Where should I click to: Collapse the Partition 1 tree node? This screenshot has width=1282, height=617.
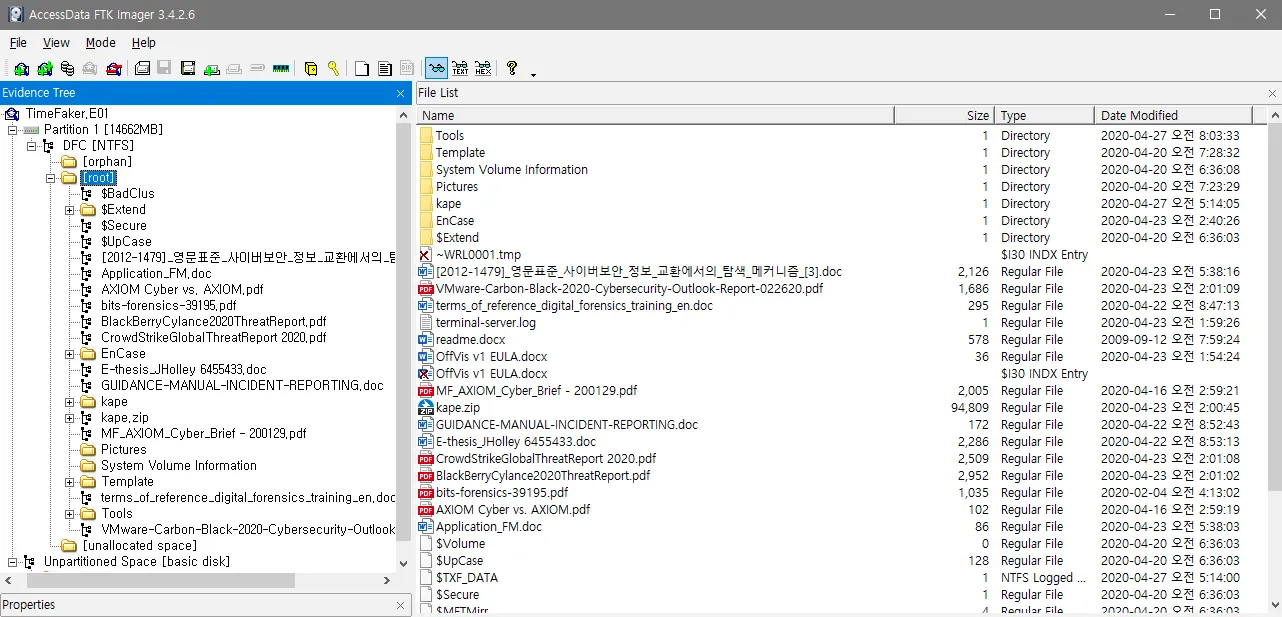(13, 130)
